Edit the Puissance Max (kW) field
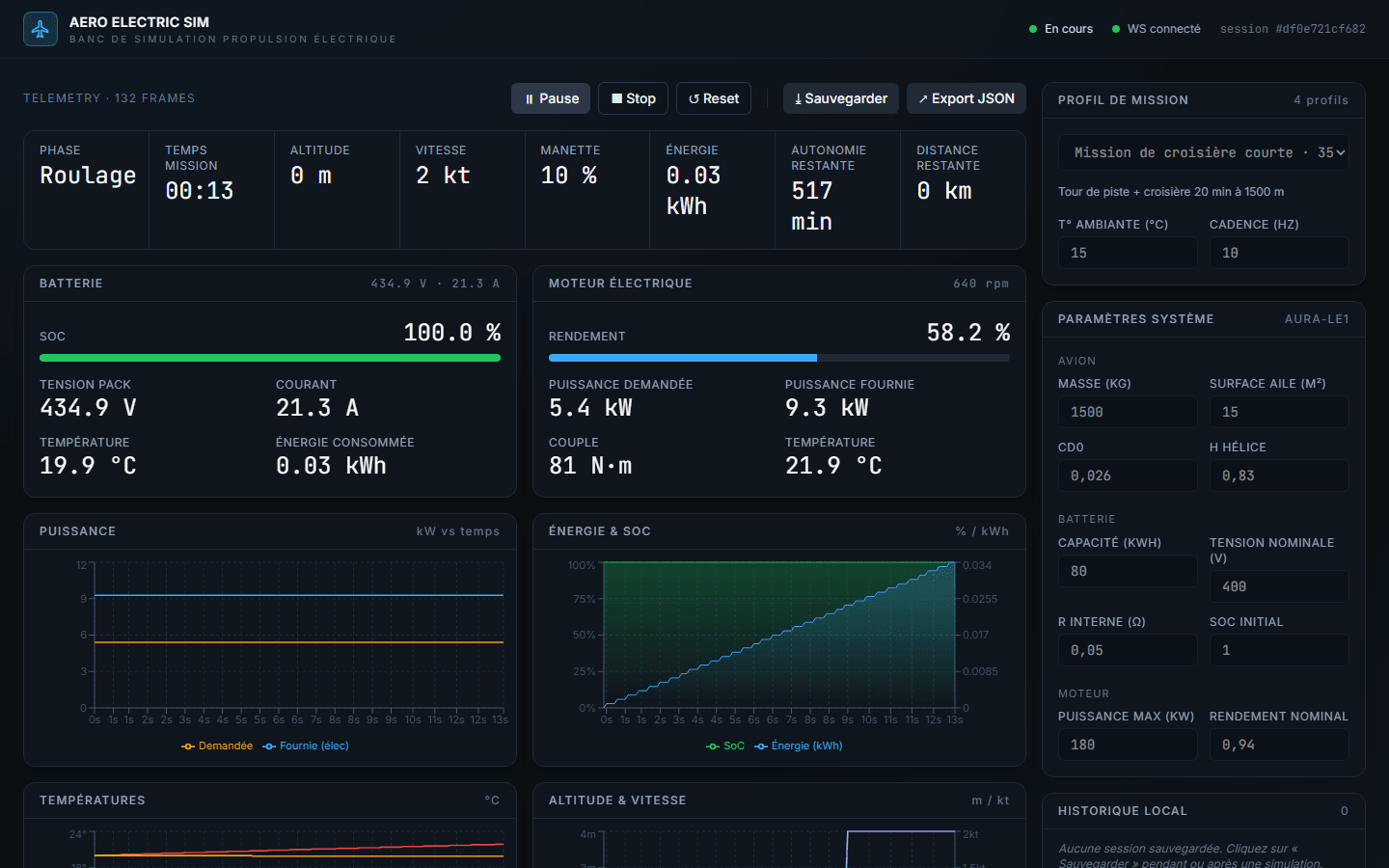This screenshot has height=868, width=1389. point(1128,745)
